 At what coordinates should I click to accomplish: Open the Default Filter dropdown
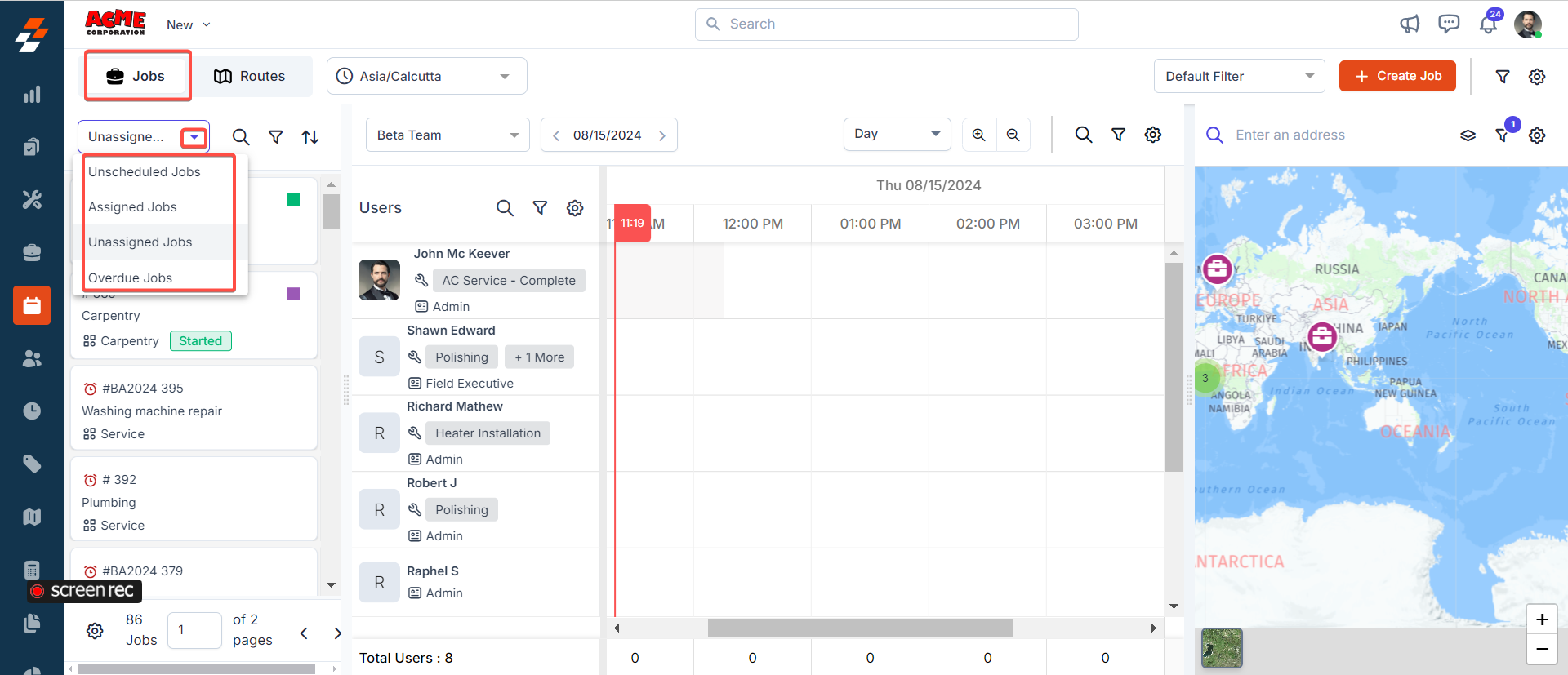[x=1240, y=76]
